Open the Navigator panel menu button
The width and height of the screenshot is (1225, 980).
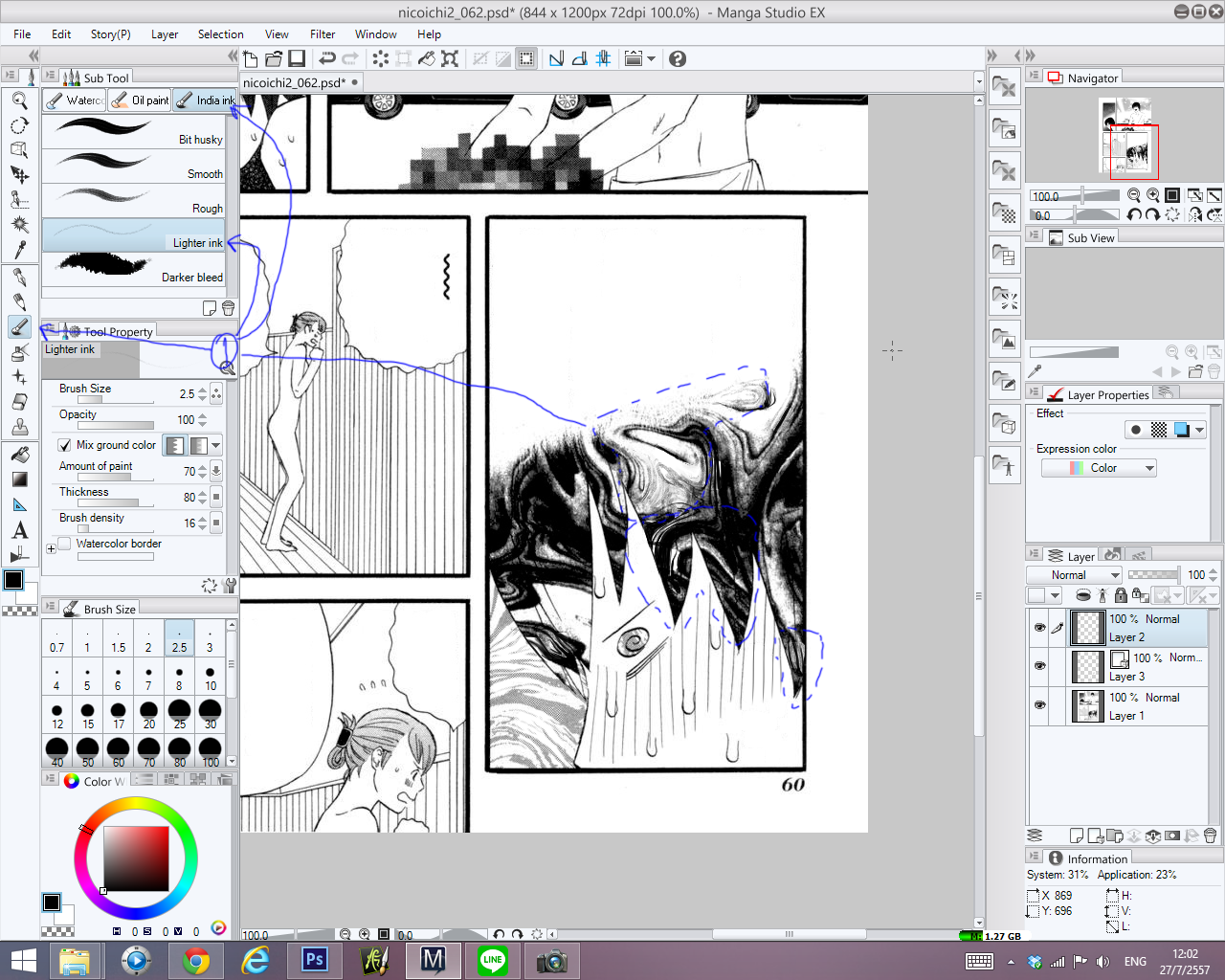pos(1033,76)
